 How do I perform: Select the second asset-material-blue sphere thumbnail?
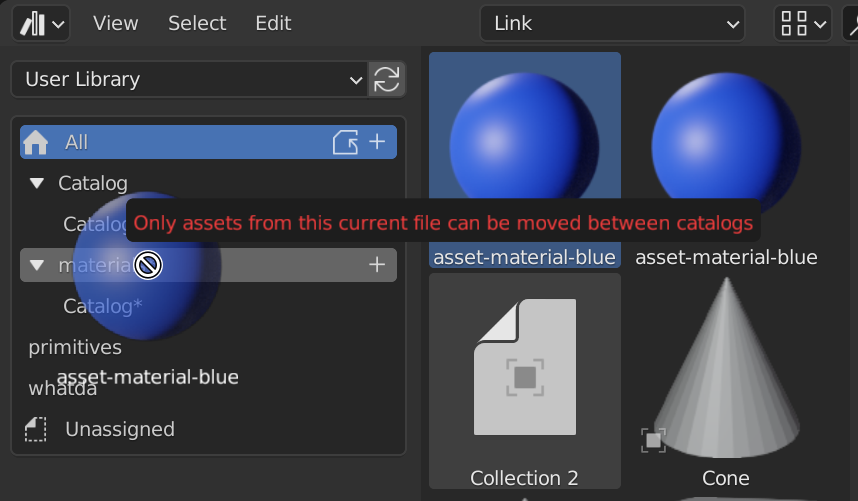pos(726,150)
